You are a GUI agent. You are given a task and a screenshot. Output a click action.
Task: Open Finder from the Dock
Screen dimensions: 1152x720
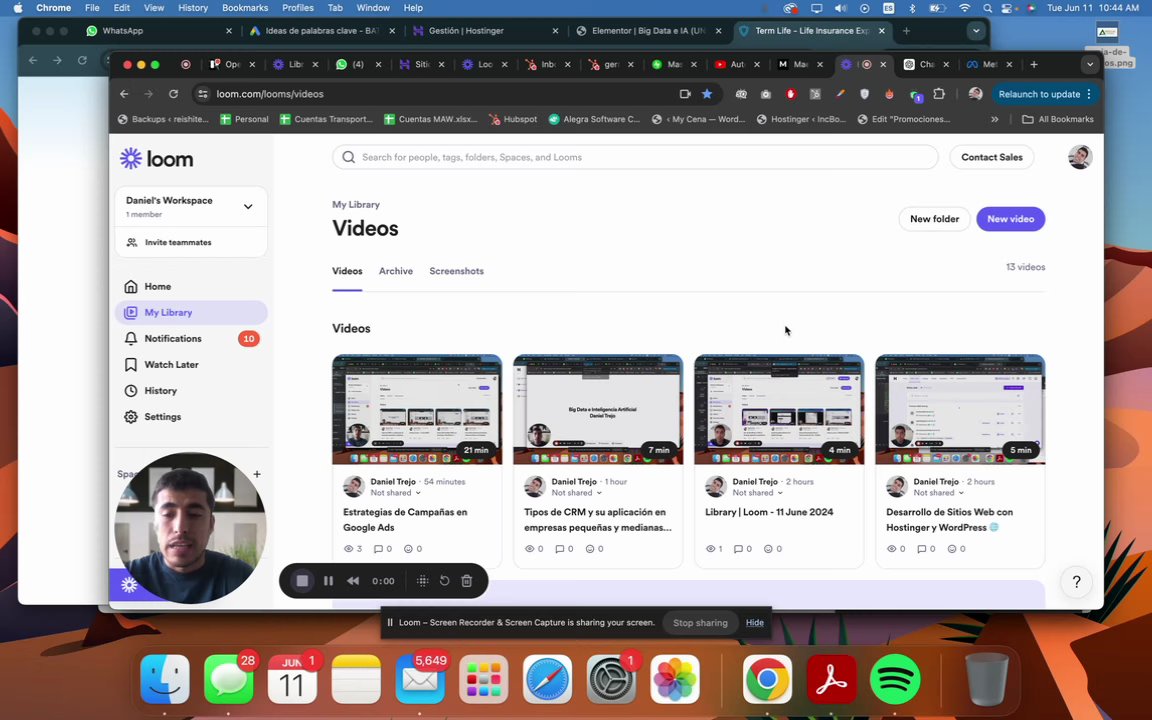165,679
